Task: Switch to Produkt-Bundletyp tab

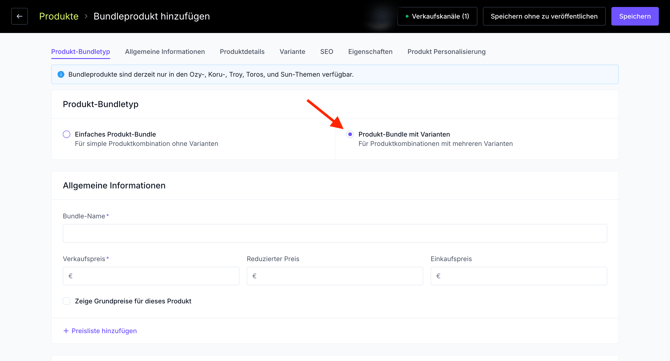Action: point(80,52)
